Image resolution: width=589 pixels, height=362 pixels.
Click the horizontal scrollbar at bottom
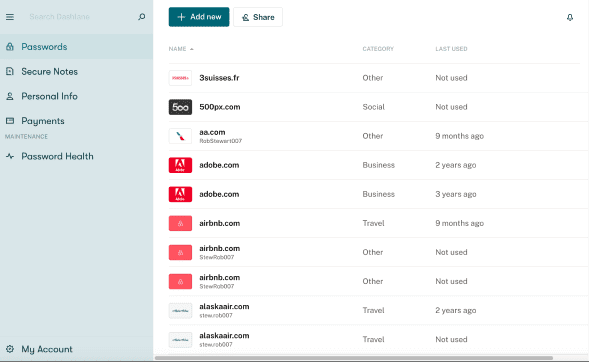354,358
